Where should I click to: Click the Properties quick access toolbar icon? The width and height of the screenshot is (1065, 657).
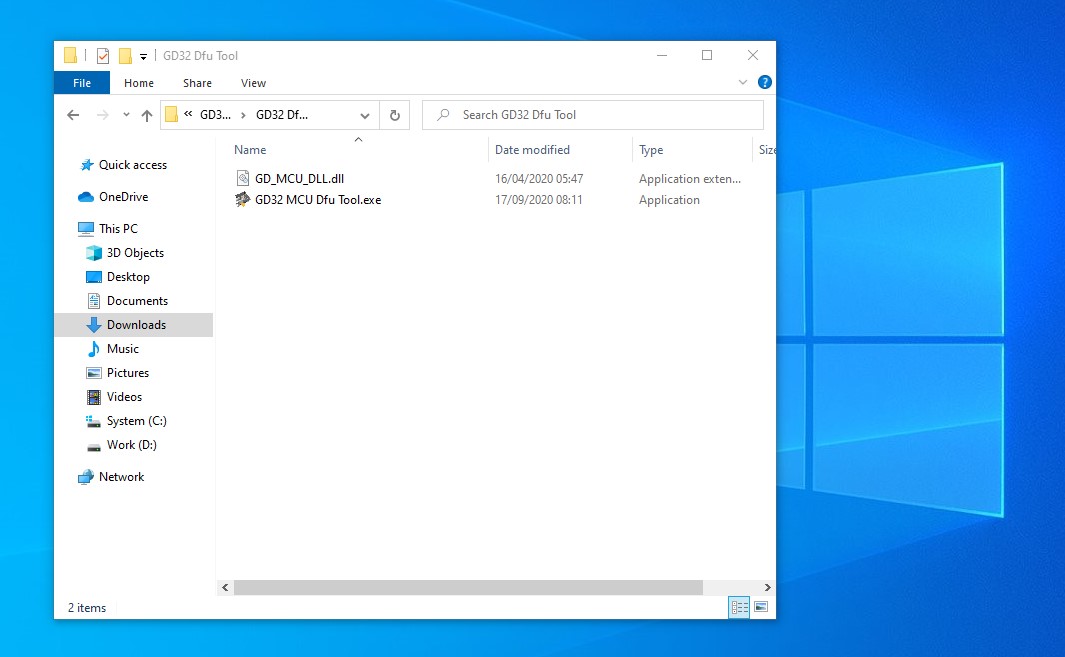pos(103,56)
